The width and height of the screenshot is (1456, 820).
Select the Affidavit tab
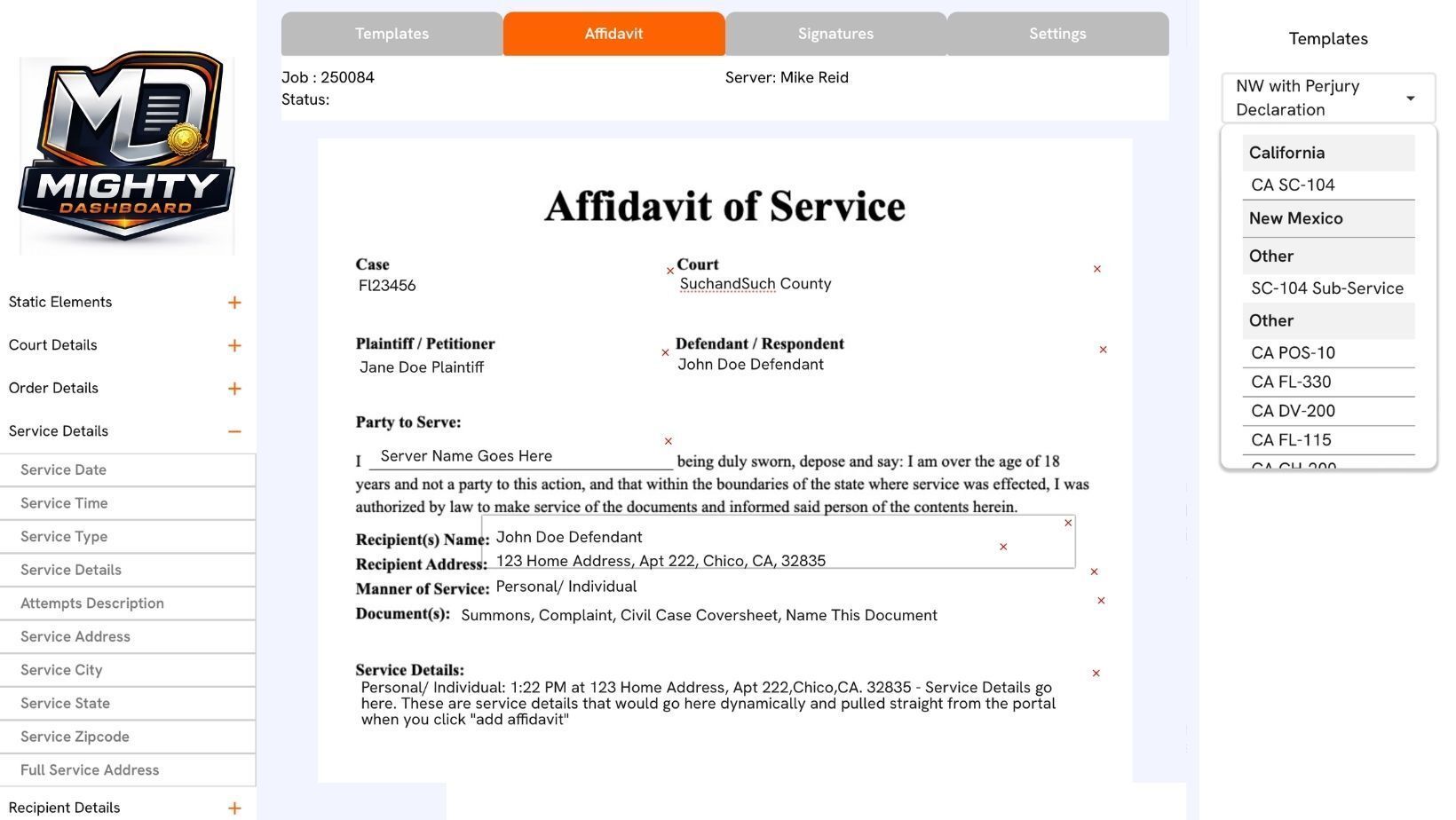pyautogui.click(x=614, y=34)
